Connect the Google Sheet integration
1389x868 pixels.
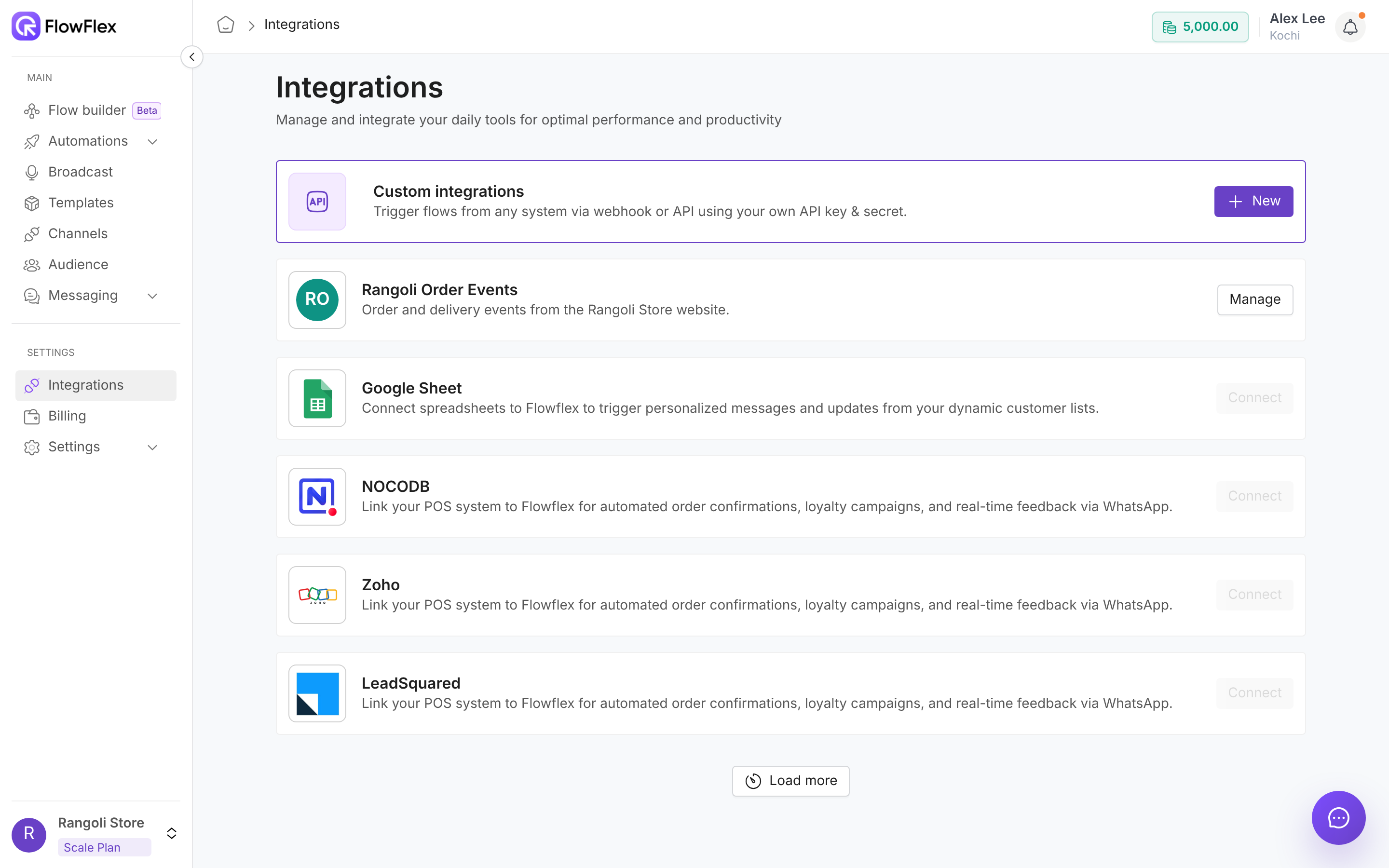pos(1255,398)
